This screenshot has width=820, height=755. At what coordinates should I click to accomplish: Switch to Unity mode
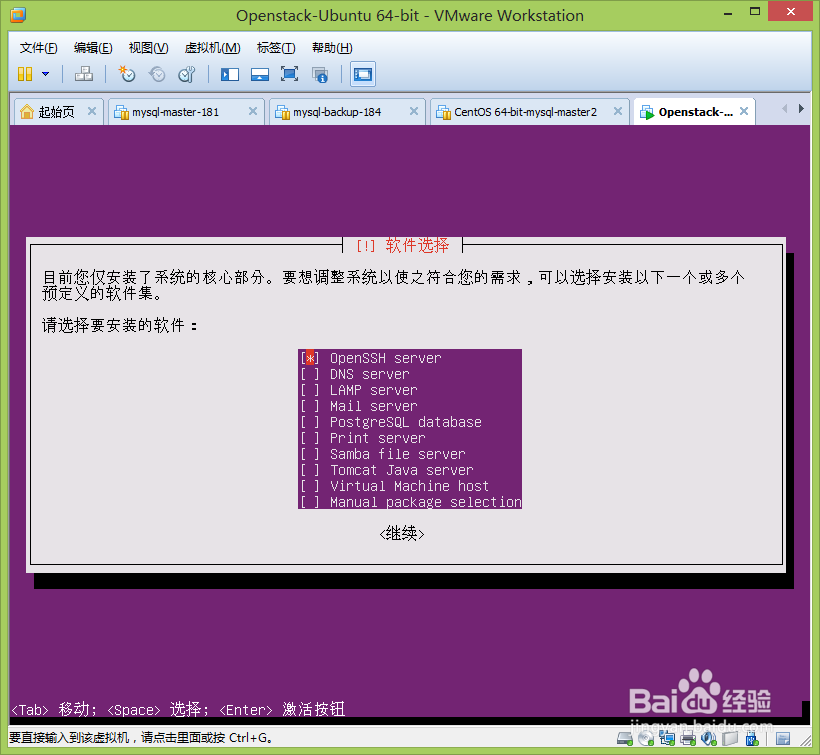click(x=318, y=74)
